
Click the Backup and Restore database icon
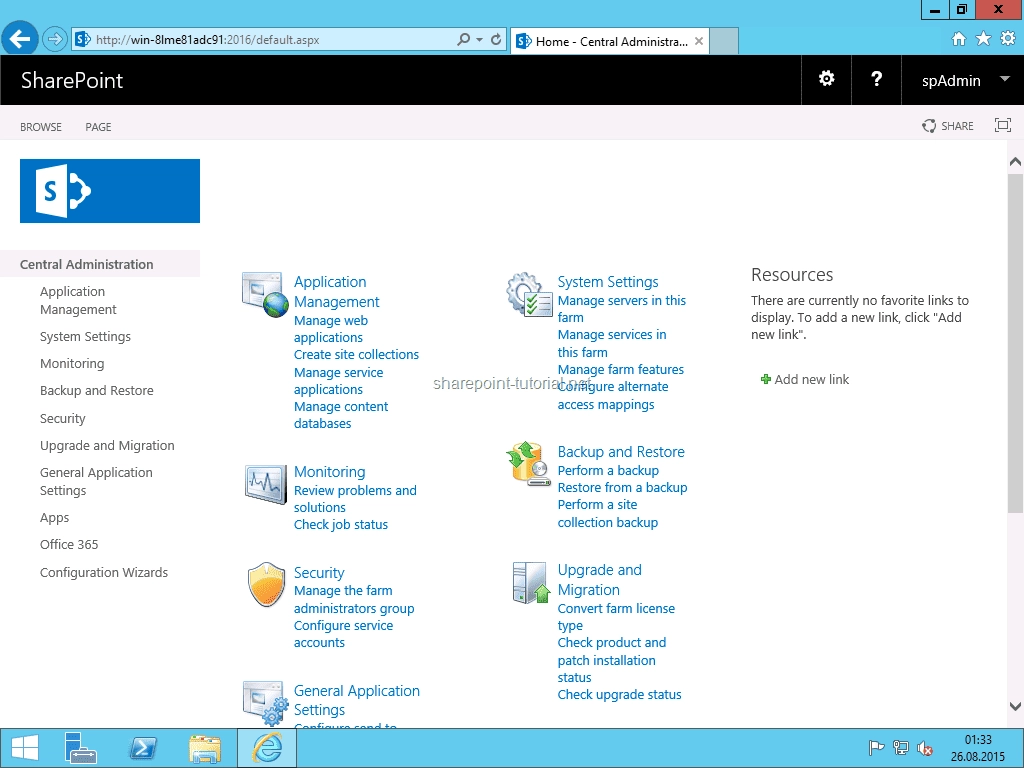(528, 463)
